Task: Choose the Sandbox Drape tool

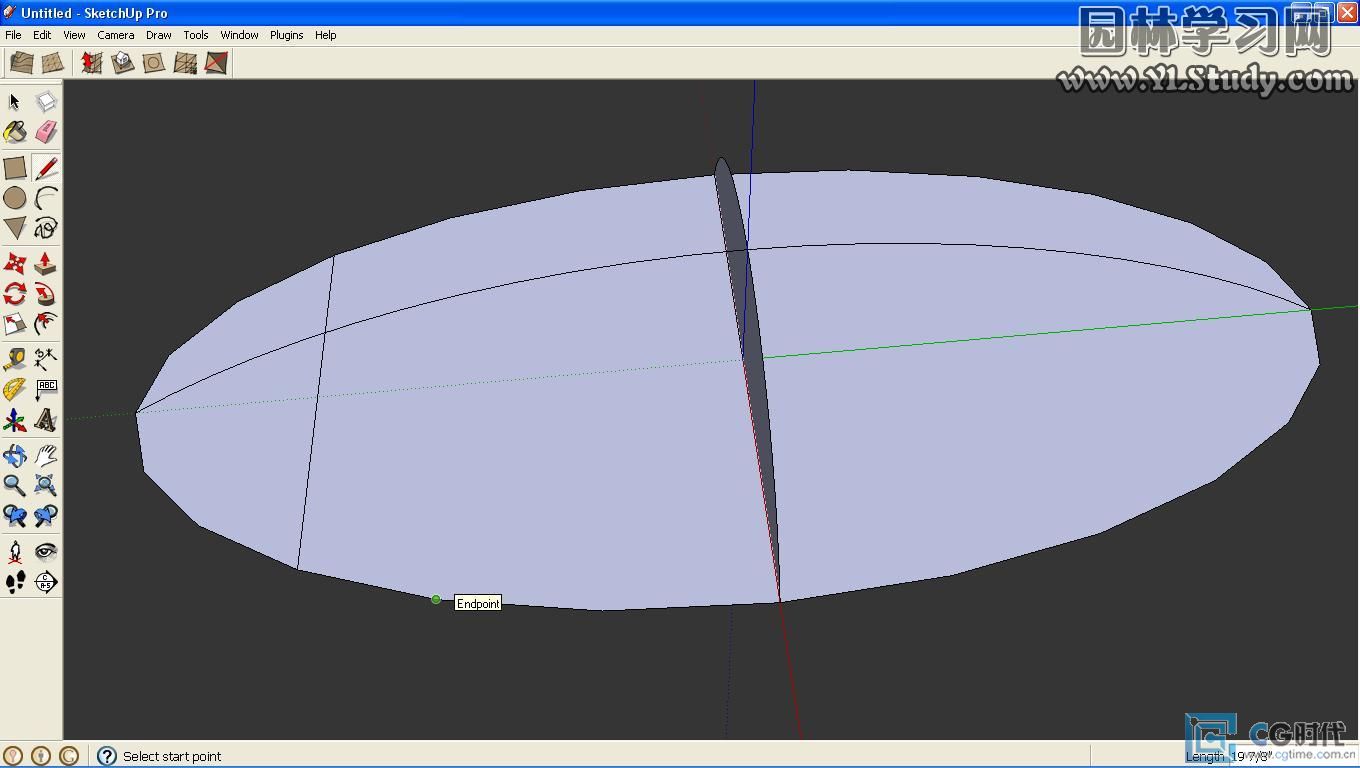Action: (153, 63)
